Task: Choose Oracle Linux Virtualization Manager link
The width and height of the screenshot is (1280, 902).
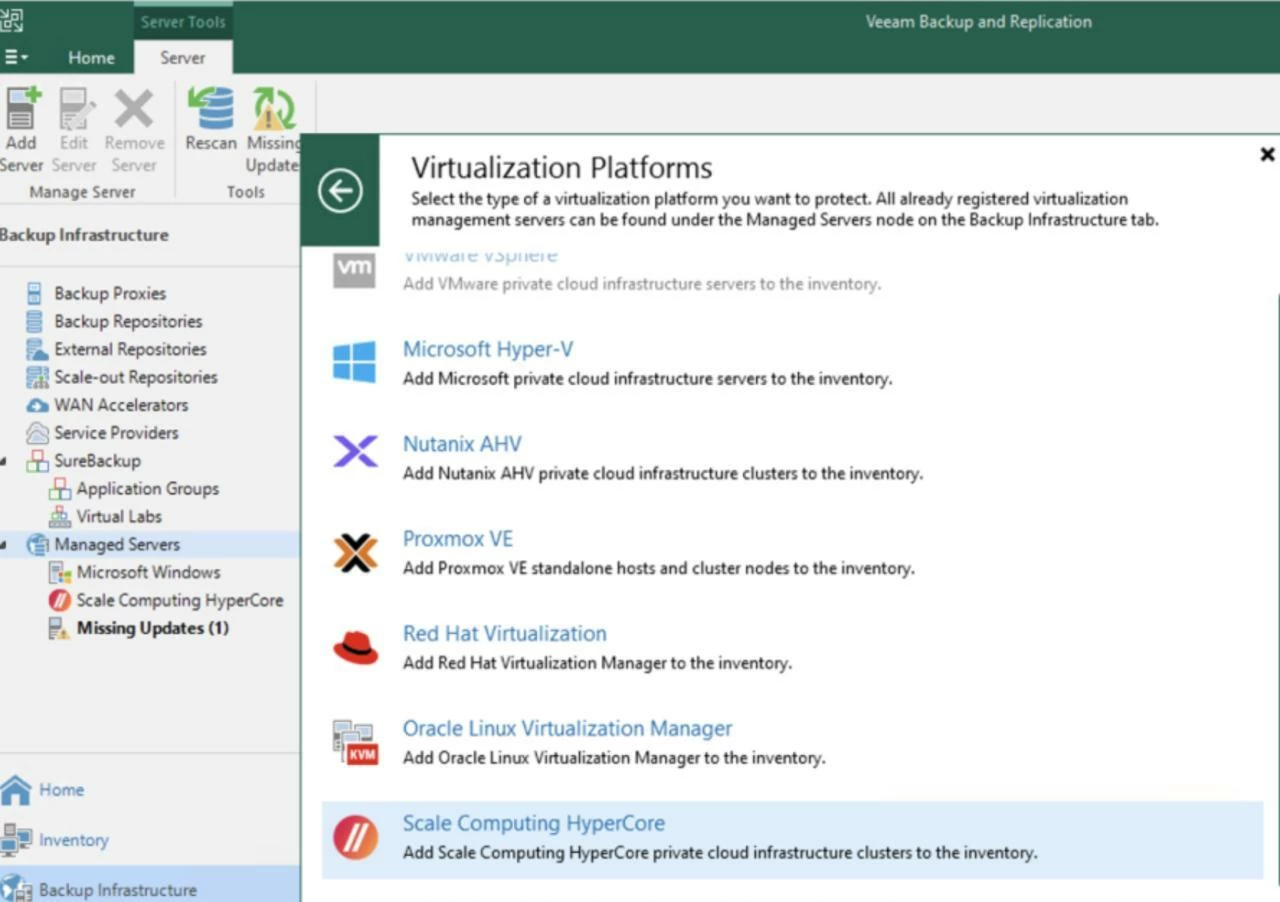Action: click(567, 729)
